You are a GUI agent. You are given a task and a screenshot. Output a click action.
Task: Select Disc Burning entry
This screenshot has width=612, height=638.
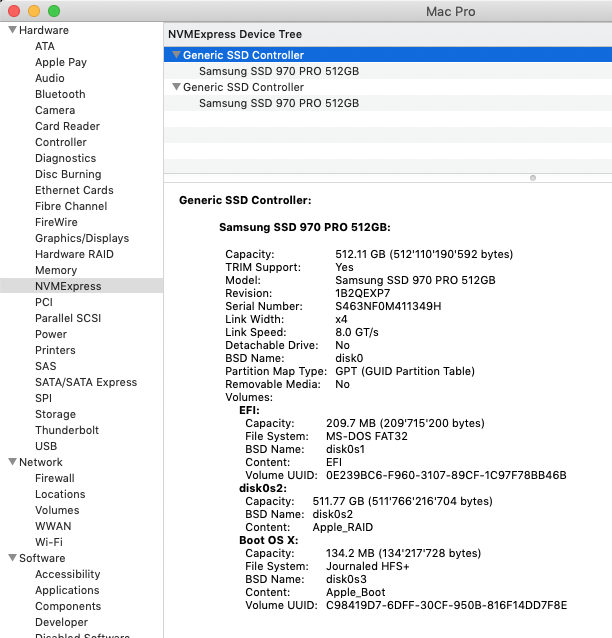click(x=68, y=174)
